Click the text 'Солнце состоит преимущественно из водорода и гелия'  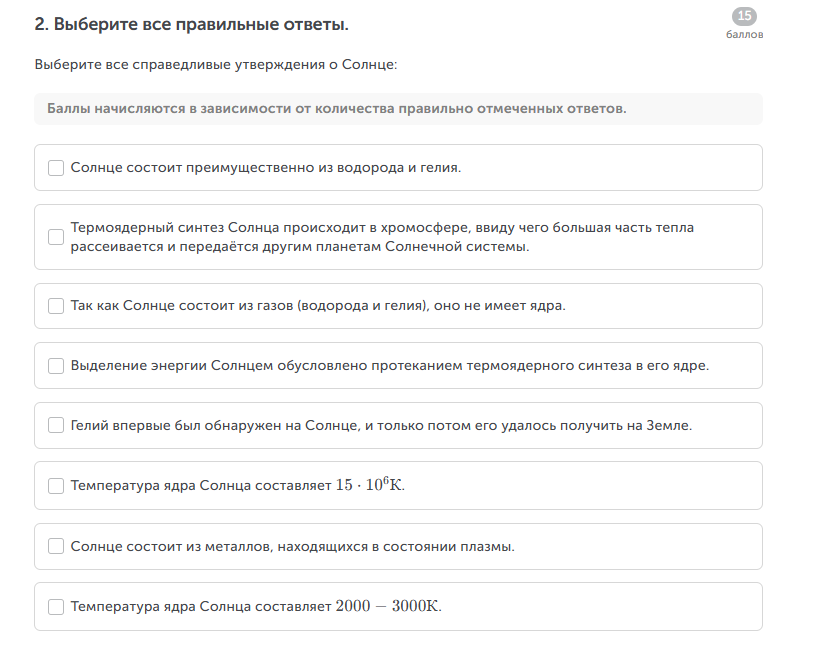pyautogui.click(x=266, y=168)
